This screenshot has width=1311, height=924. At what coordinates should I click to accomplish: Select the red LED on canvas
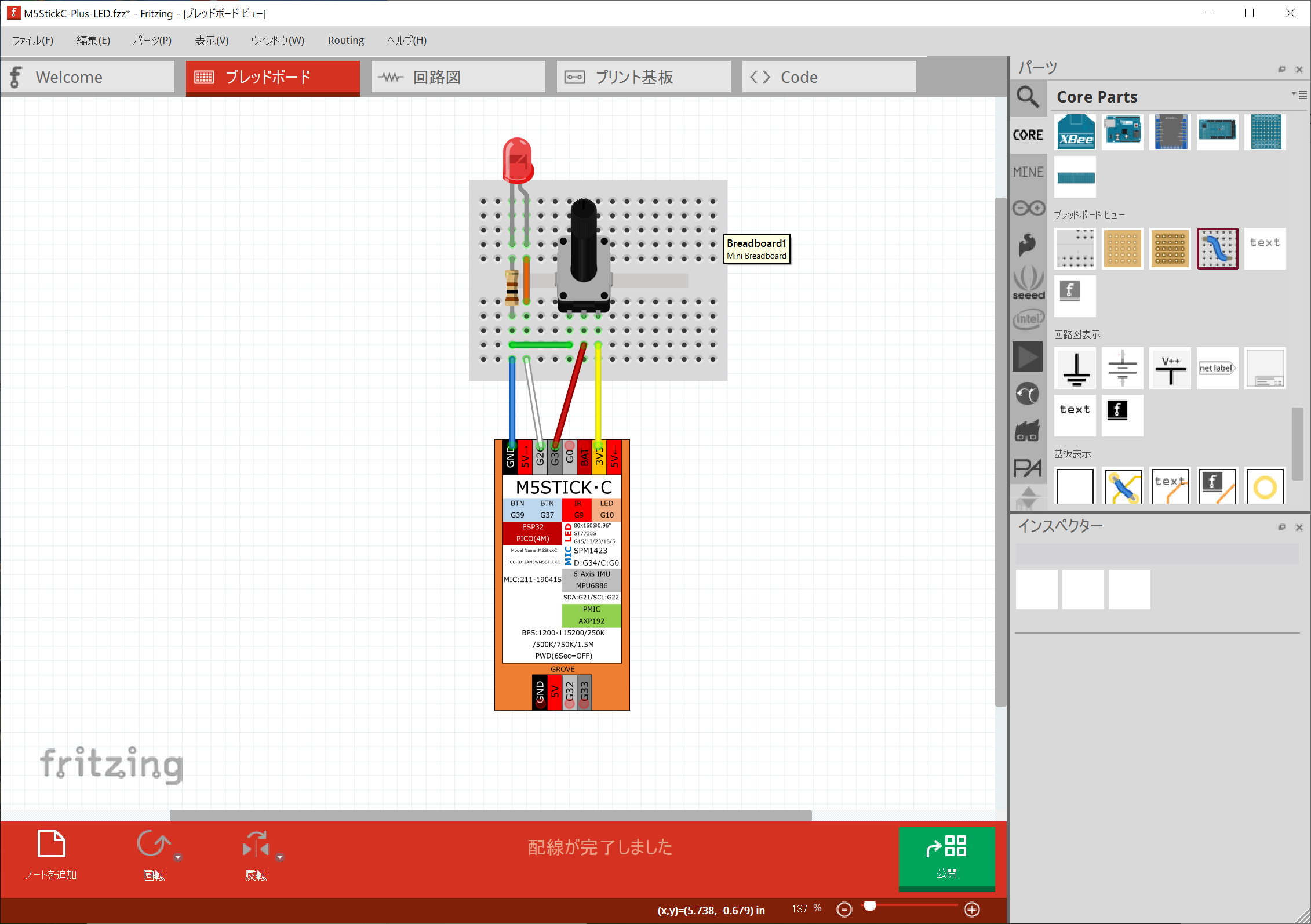point(518,160)
